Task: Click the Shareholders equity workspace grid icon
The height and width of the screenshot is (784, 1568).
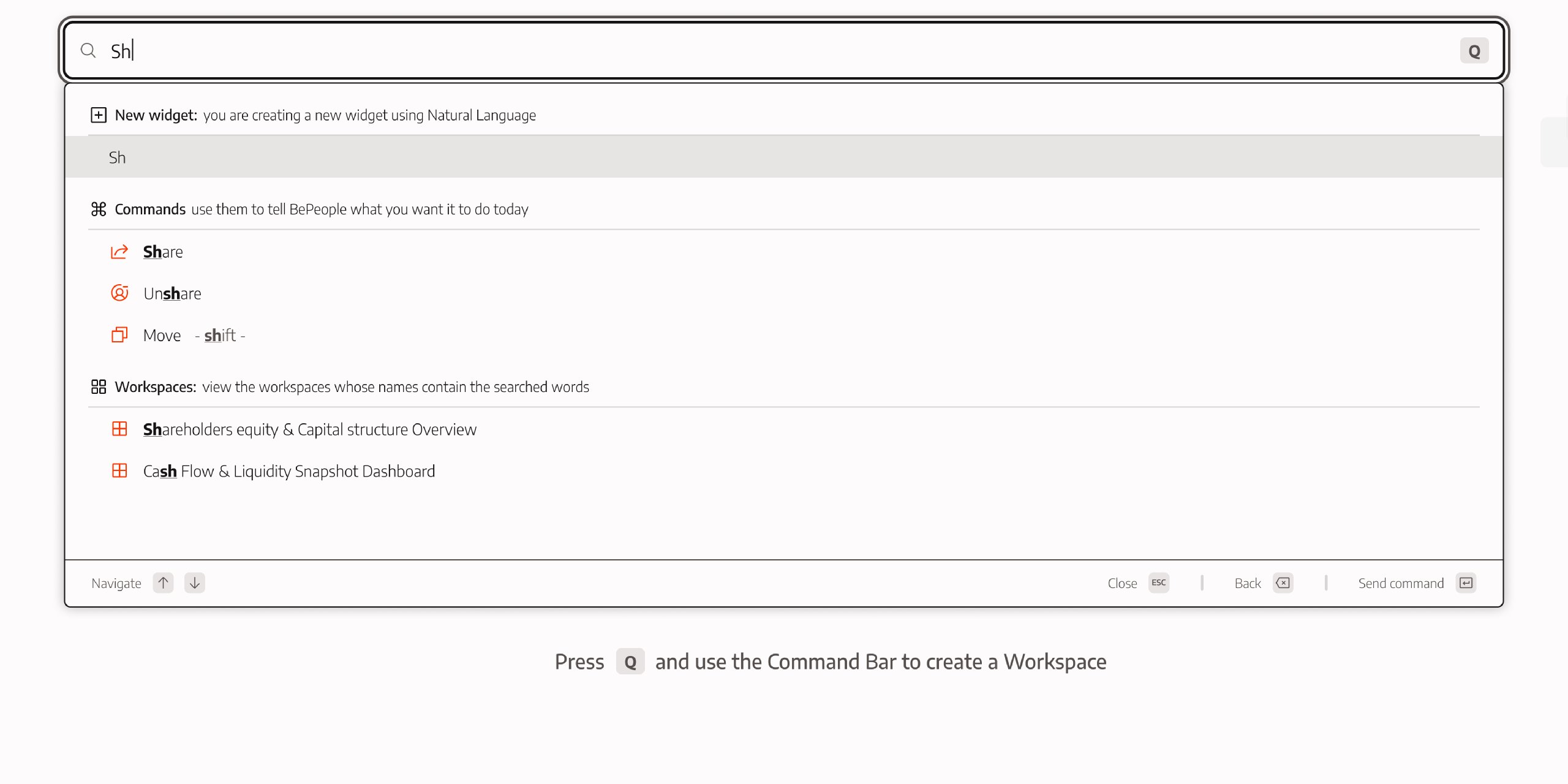Action: click(x=119, y=429)
